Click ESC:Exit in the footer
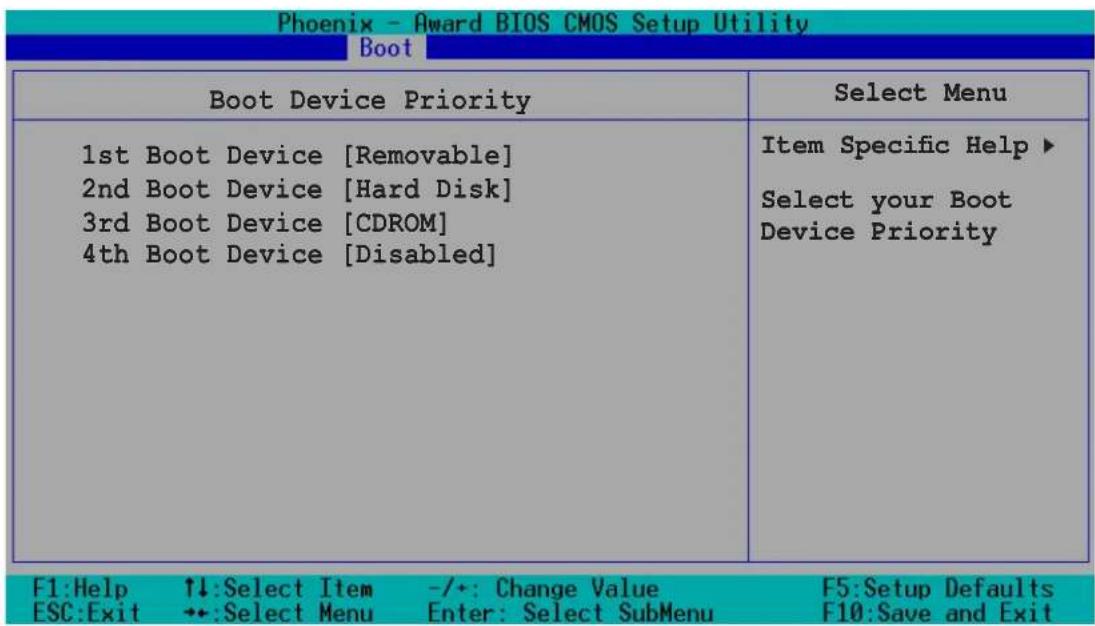 click(86, 613)
